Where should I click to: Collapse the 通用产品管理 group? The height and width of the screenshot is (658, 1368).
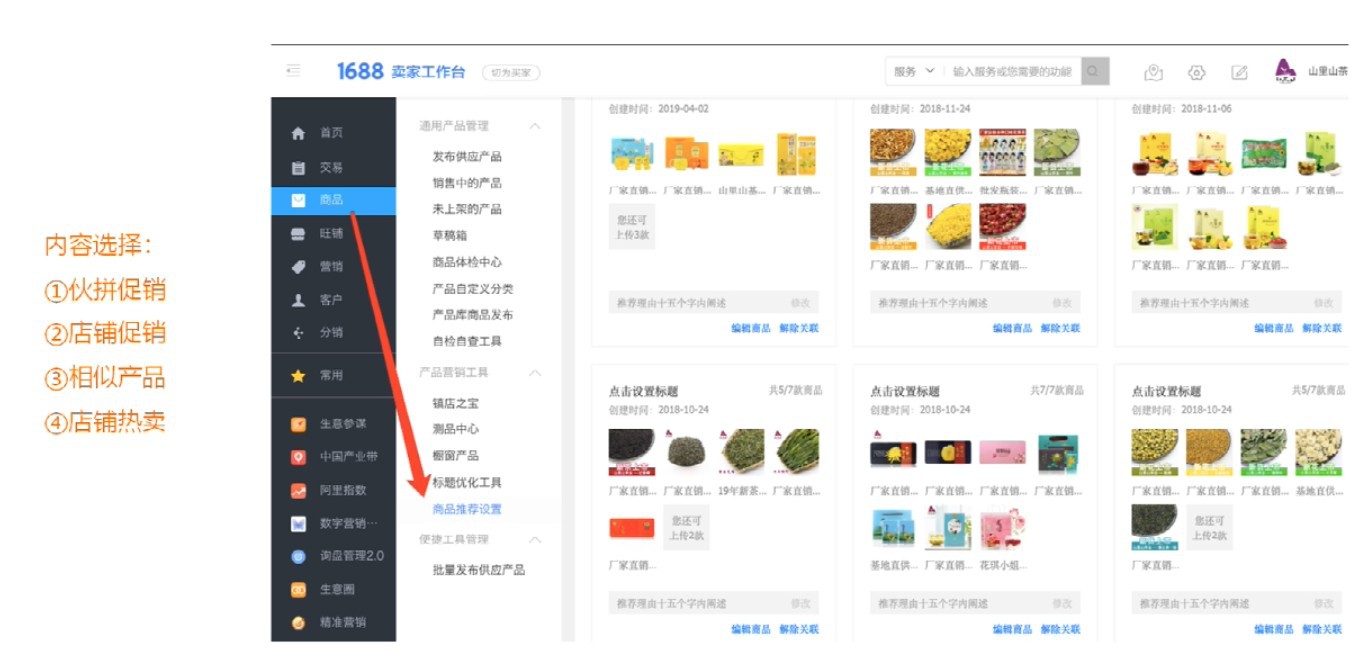535,126
